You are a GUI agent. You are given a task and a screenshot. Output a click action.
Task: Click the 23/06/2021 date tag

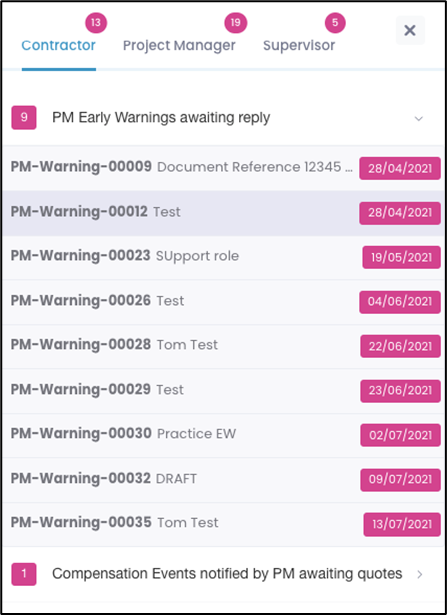(x=400, y=391)
